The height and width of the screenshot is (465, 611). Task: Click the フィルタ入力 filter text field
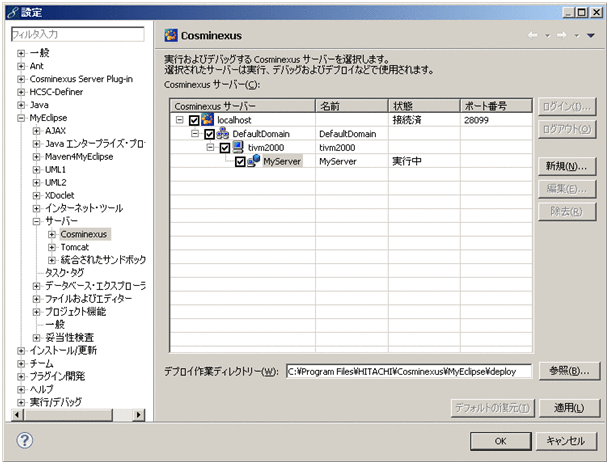[78, 34]
